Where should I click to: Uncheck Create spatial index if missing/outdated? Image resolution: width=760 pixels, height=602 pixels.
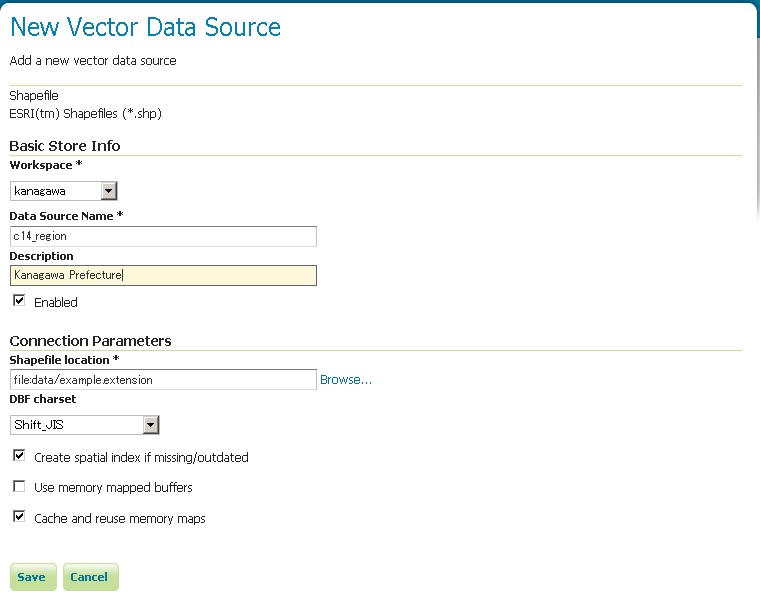click(19, 456)
